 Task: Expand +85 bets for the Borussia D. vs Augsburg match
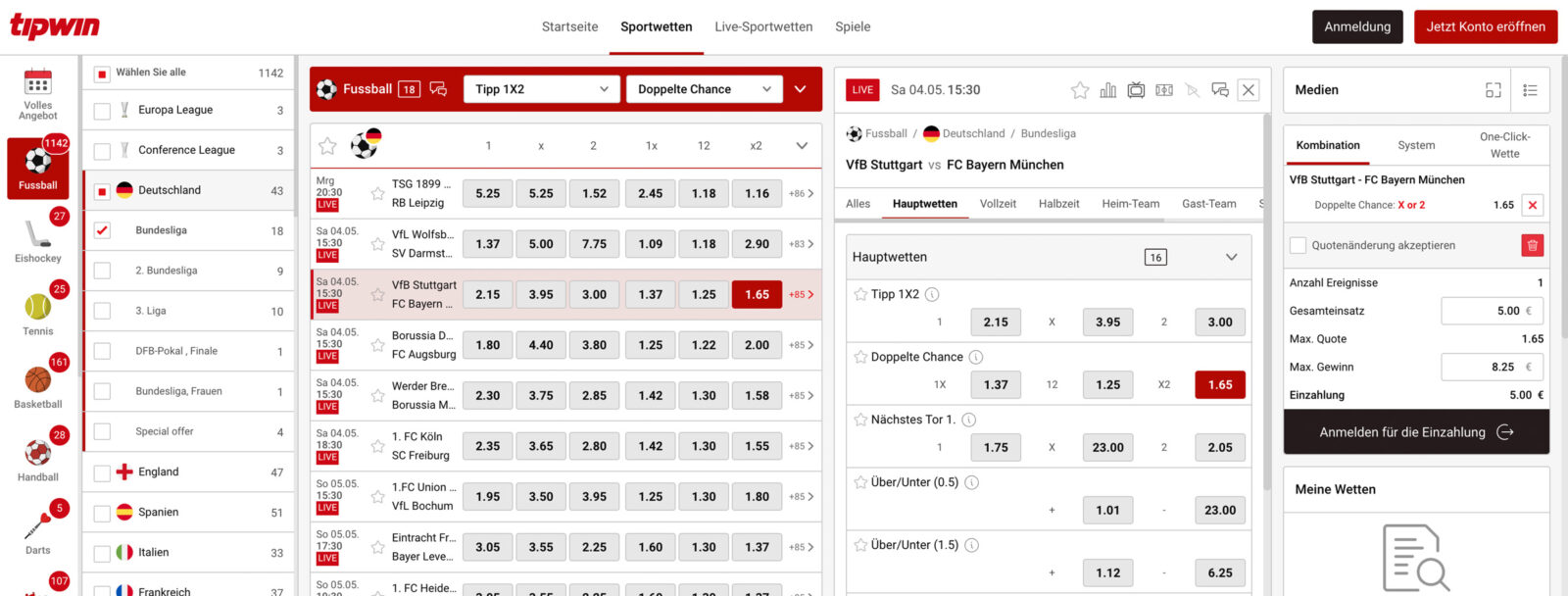click(802, 345)
